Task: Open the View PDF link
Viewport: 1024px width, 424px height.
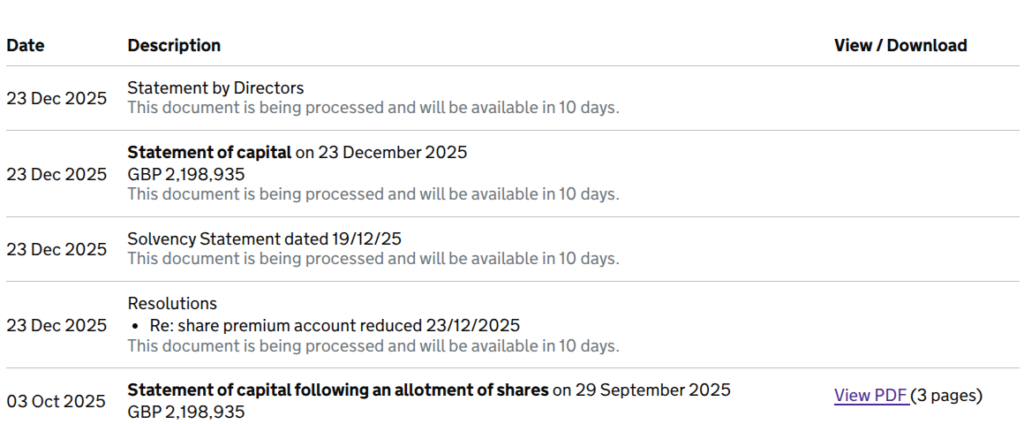Action: (x=870, y=395)
